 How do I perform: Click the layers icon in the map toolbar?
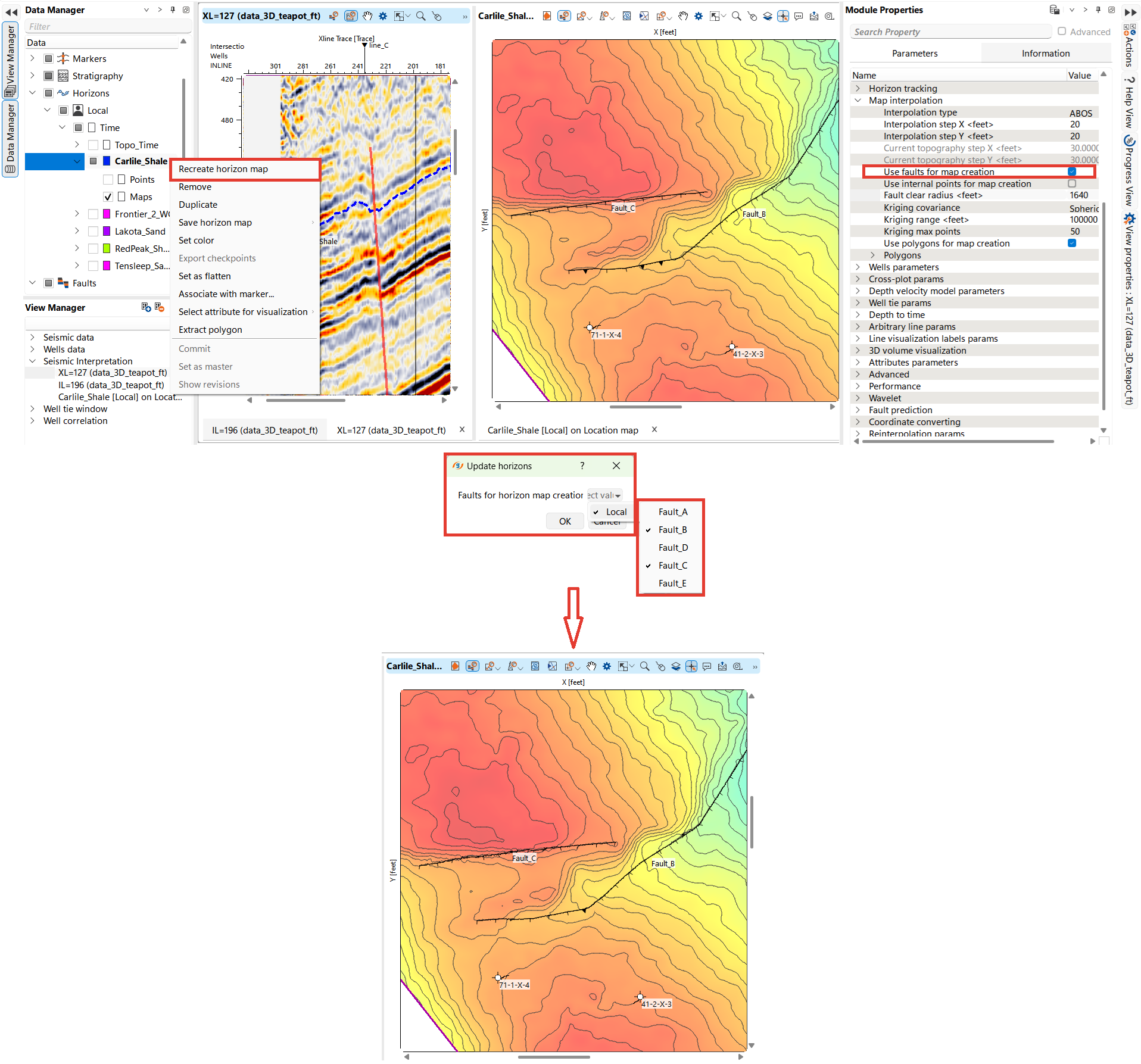[x=767, y=16]
